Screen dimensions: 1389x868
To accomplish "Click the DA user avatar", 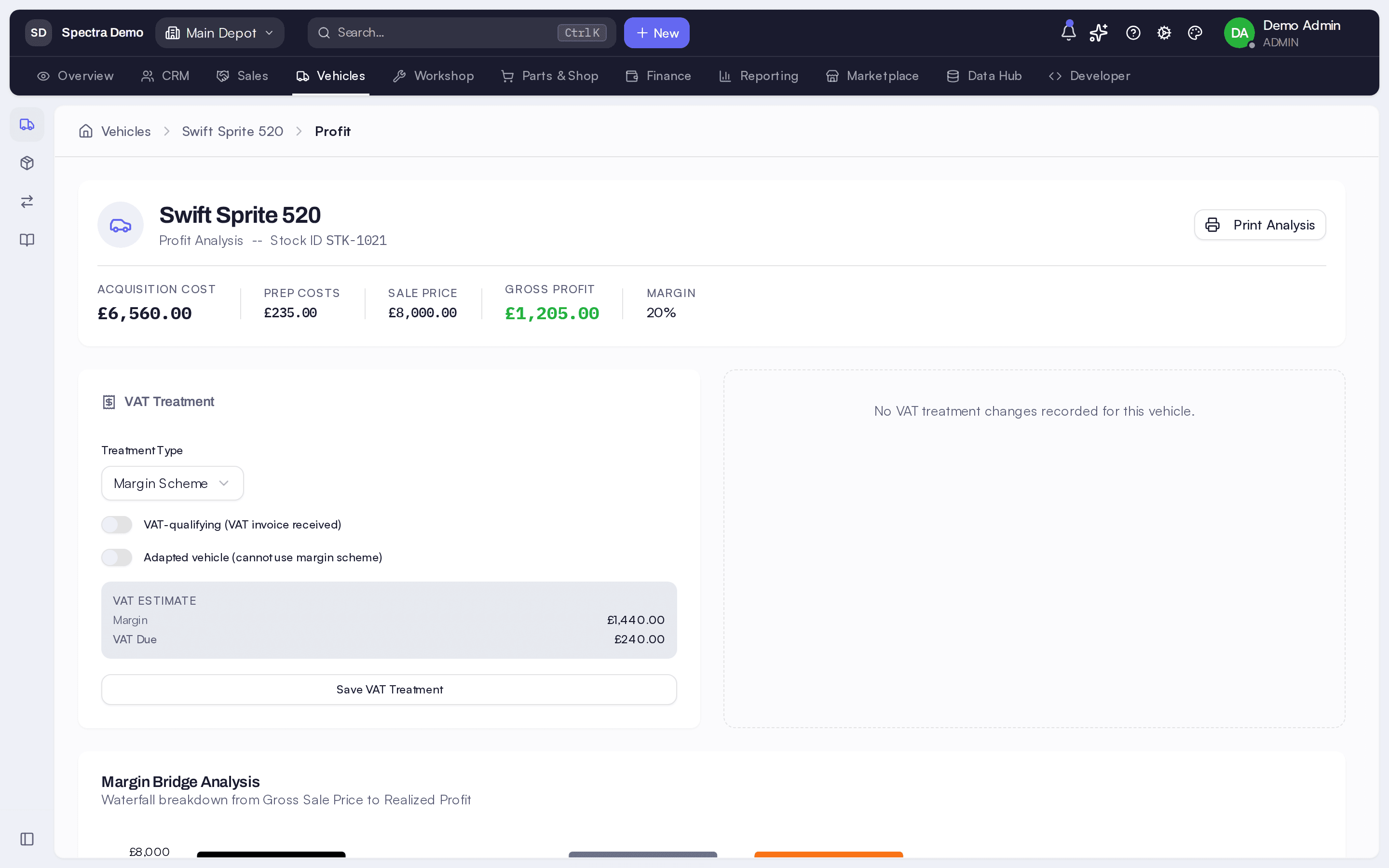I will coord(1239,33).
